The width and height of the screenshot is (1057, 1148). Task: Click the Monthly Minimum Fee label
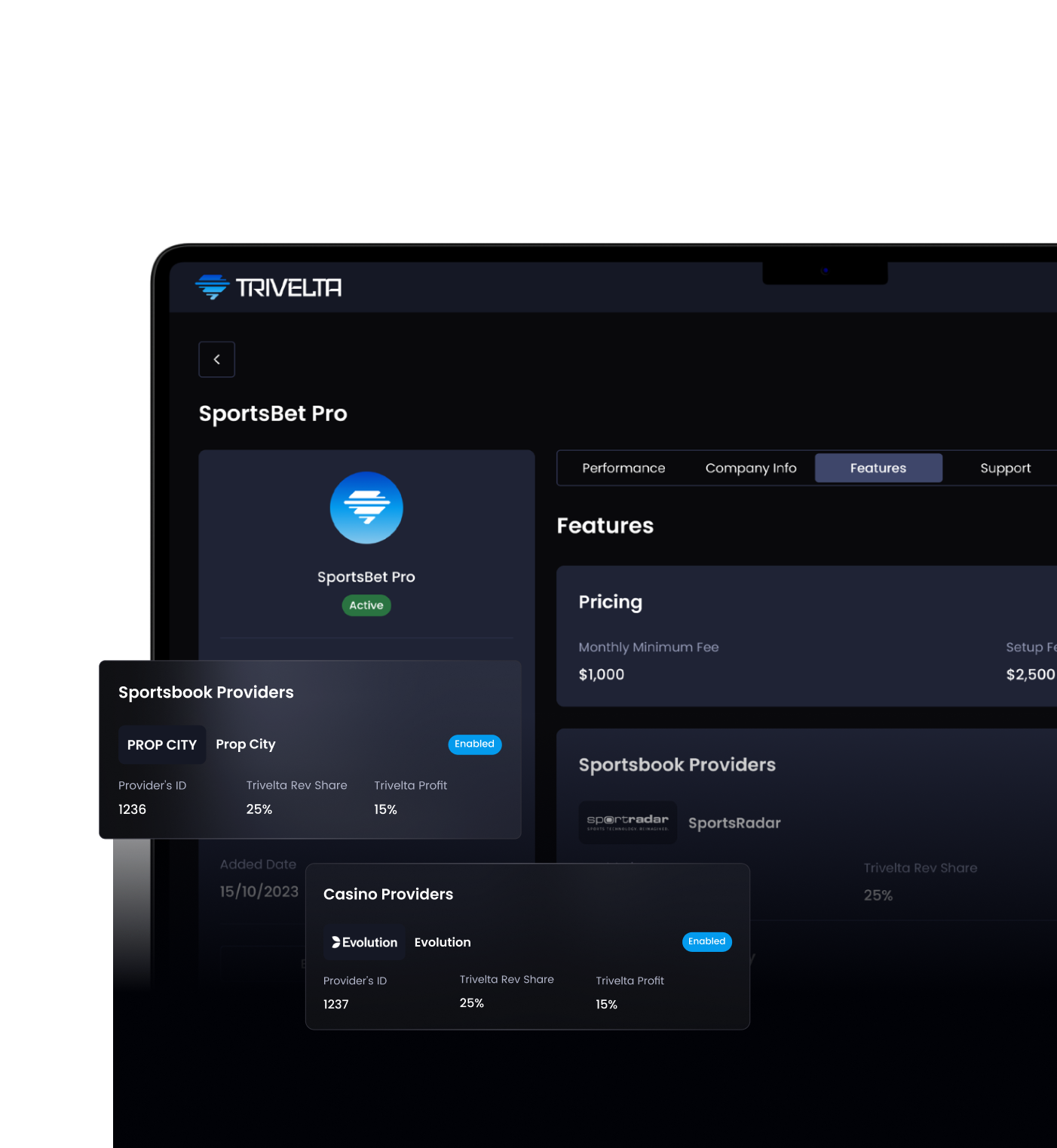649,647
